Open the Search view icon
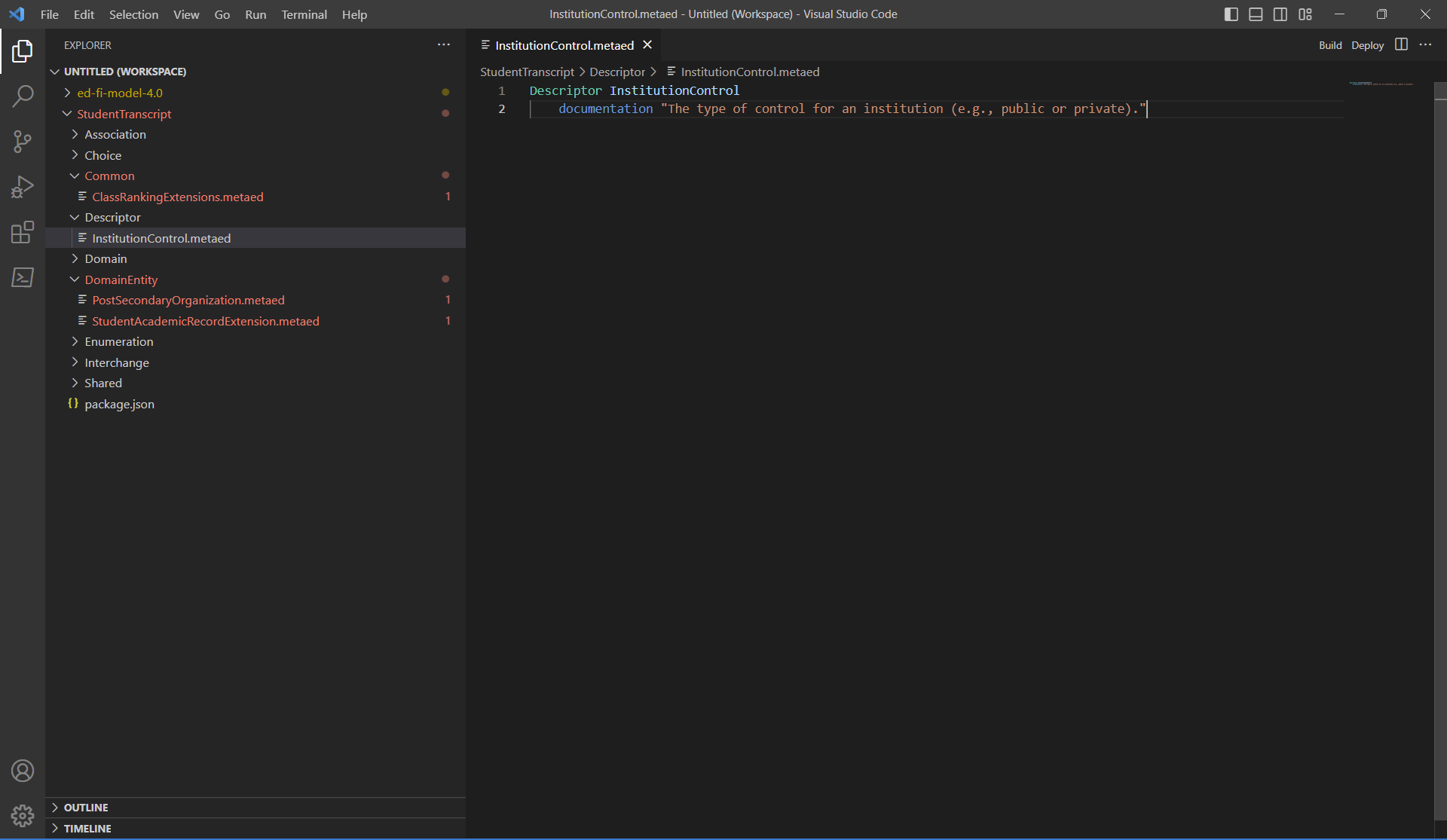The image size is (1447, 840). (x=23, y=96)
